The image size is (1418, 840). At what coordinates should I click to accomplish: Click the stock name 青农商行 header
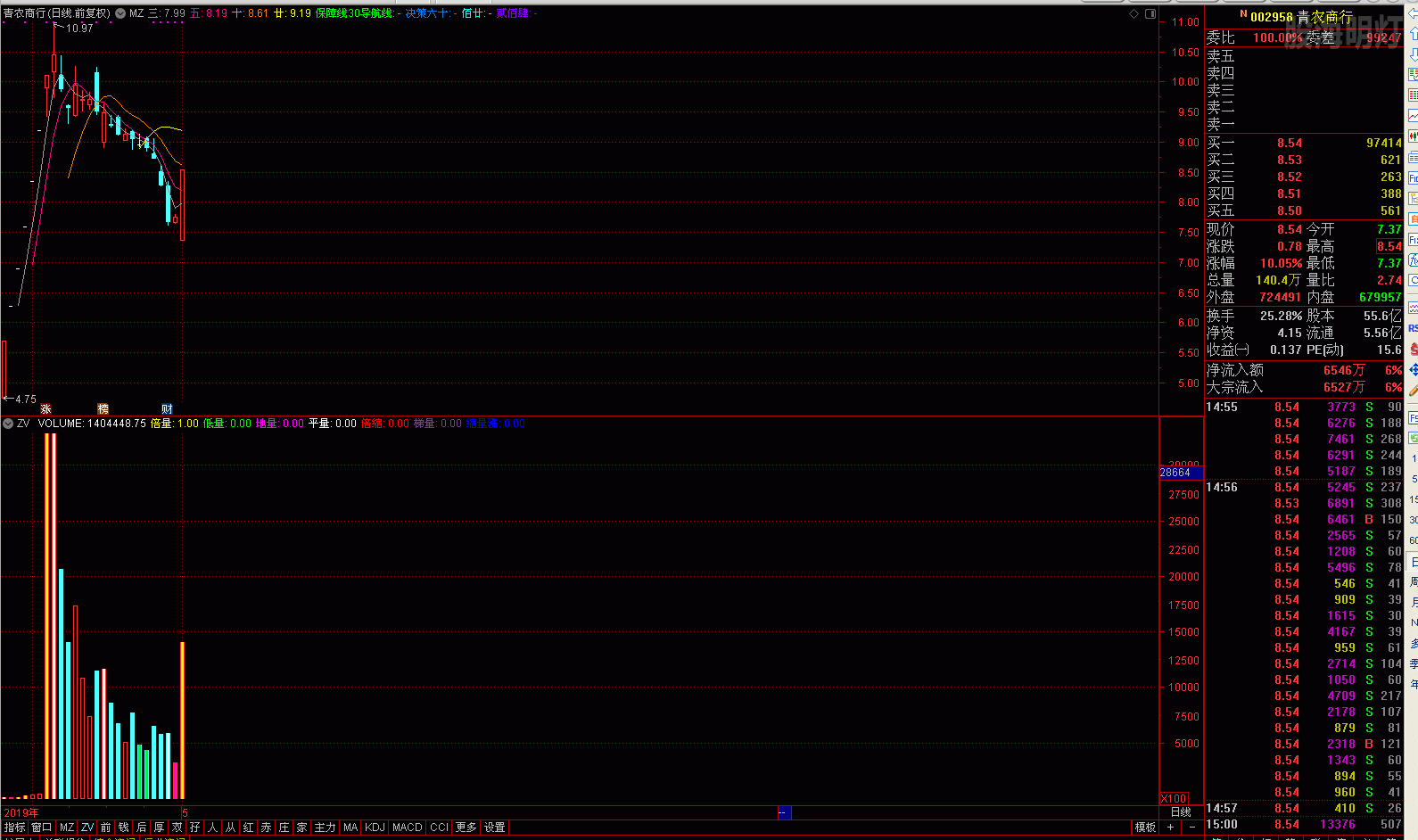coord(1324,17)
